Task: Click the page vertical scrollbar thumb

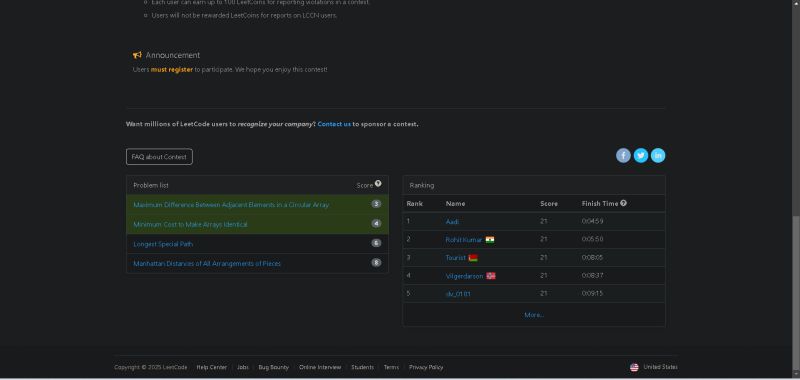Action: coord(796,296)
